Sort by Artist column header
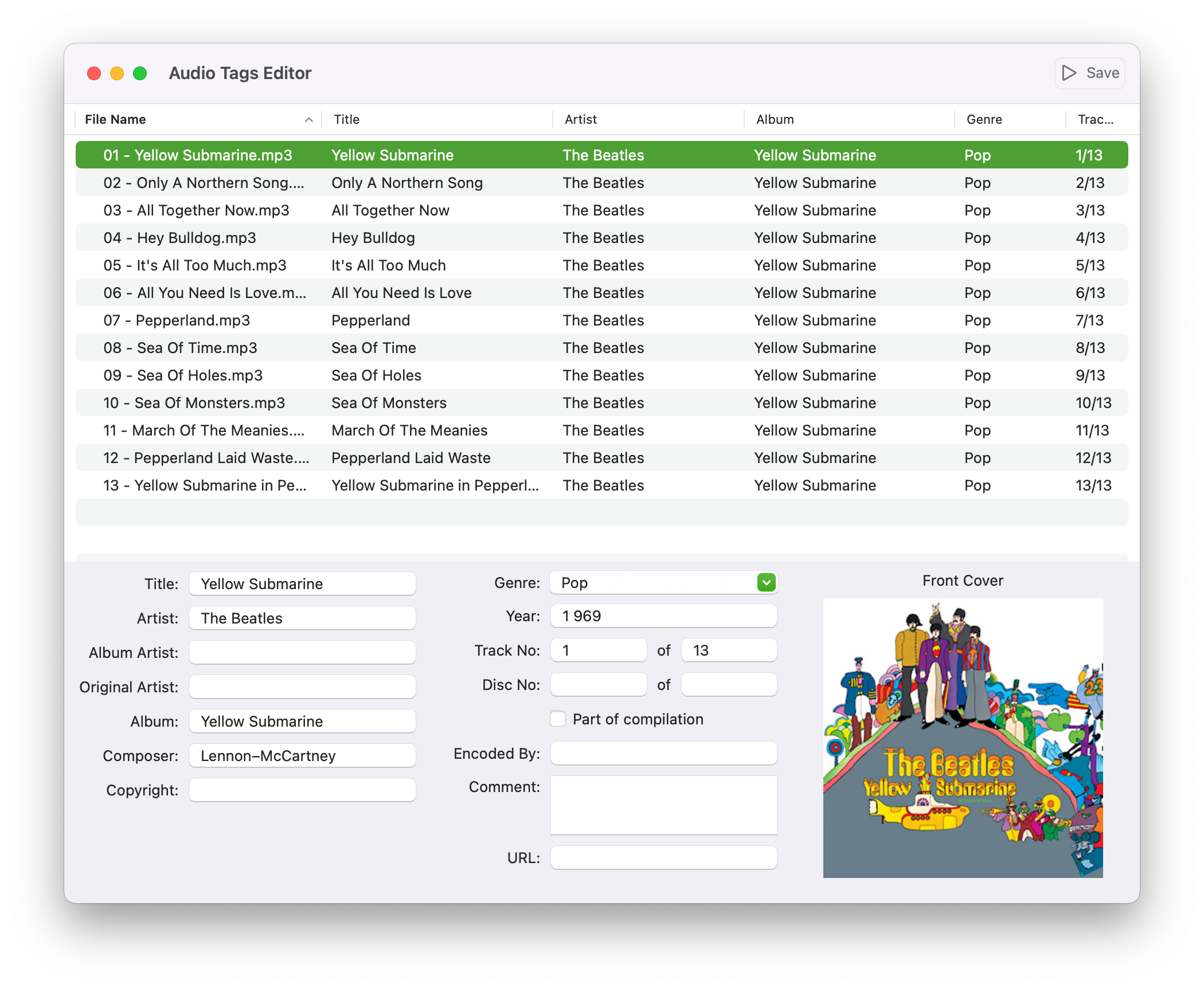1204x988 pixels. click(x=648, y=119)
